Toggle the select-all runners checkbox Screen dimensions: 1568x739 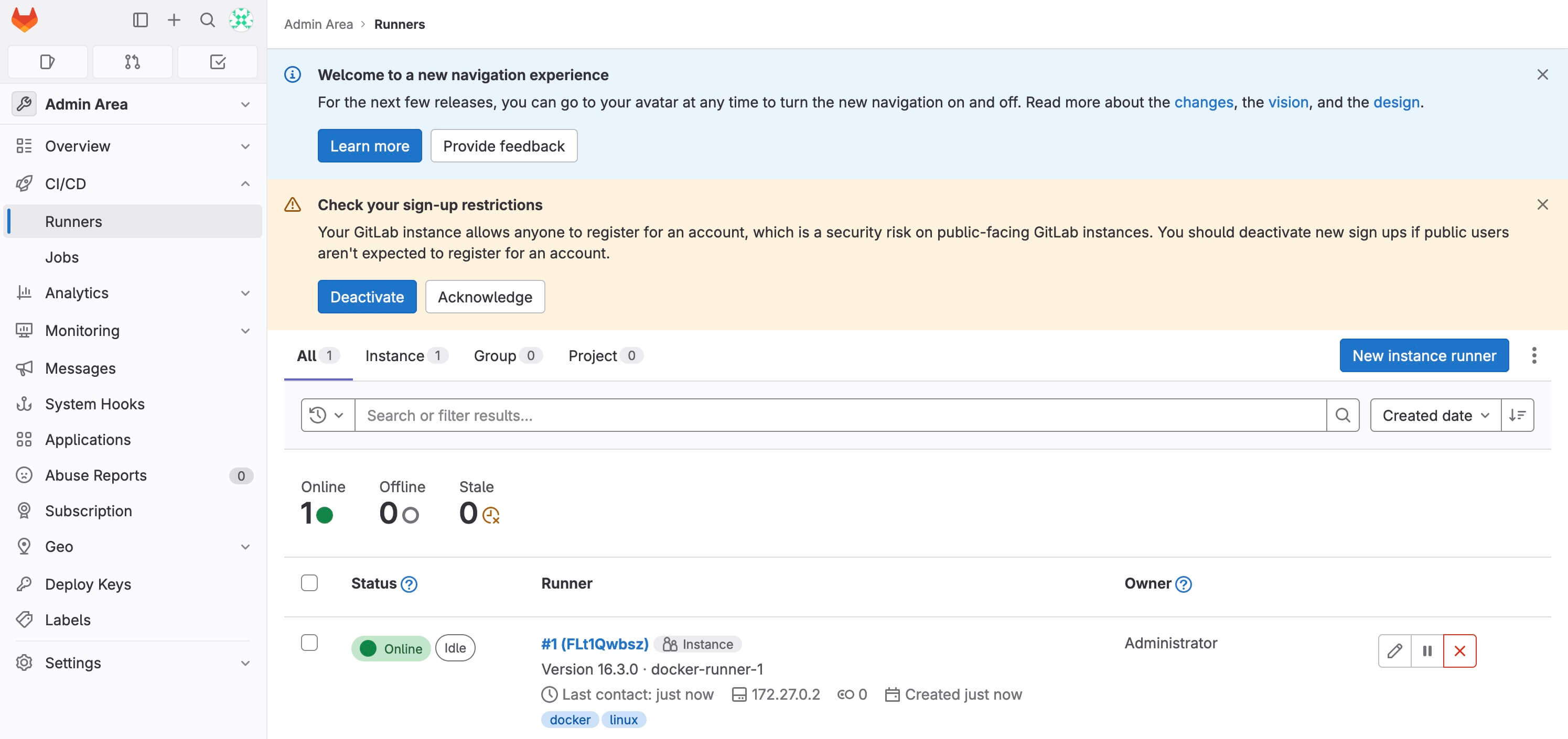tap(310, 582)
